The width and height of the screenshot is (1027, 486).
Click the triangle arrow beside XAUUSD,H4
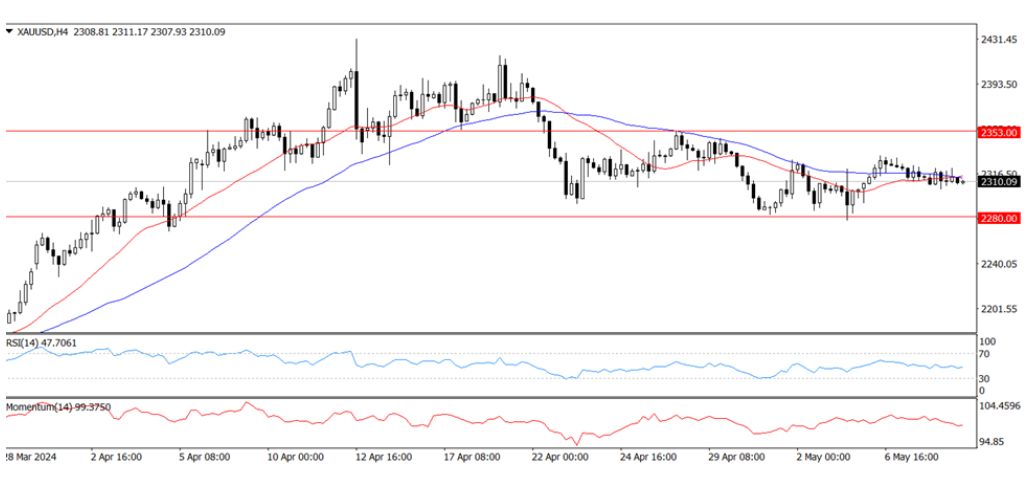click(x=10, y=32)
